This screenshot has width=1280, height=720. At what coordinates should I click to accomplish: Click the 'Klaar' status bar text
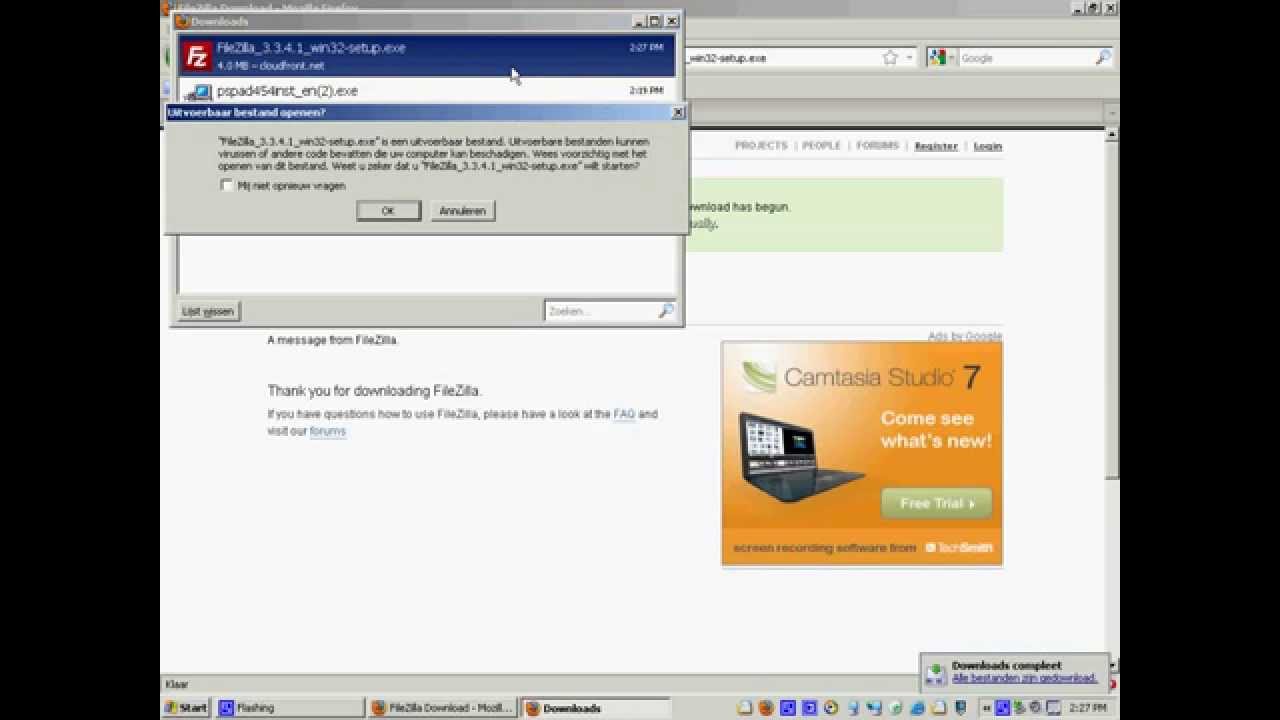(x=176, y=685)
